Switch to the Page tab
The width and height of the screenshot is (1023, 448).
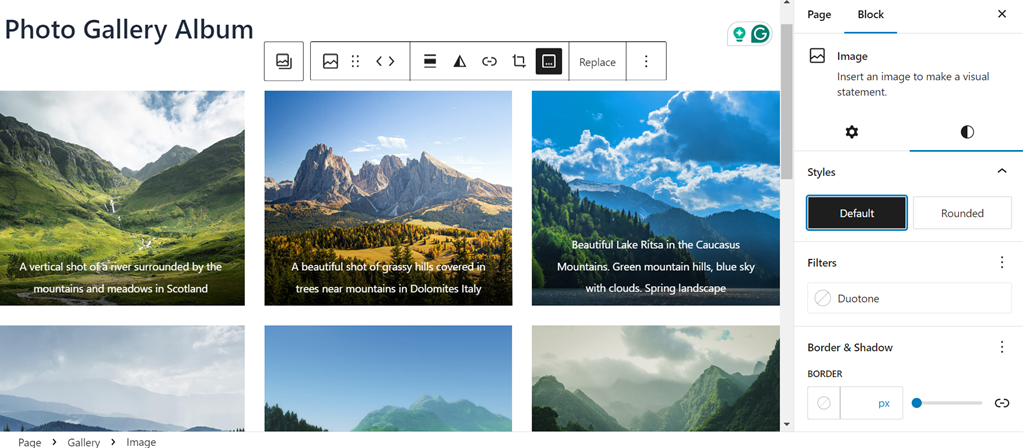coord(819,15)
